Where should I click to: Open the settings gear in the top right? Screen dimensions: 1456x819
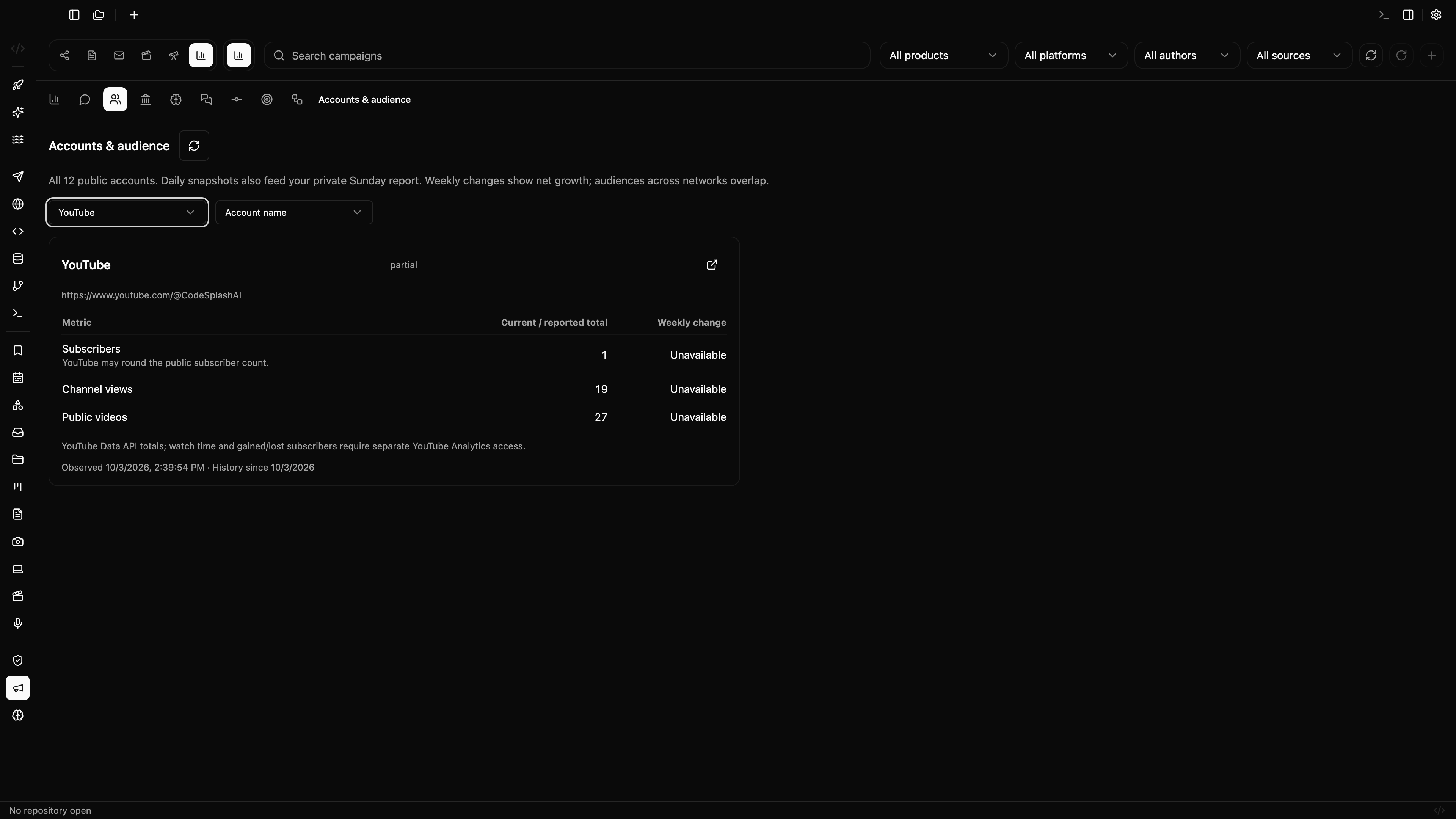pyautogui.click(x=1436, y=15)
